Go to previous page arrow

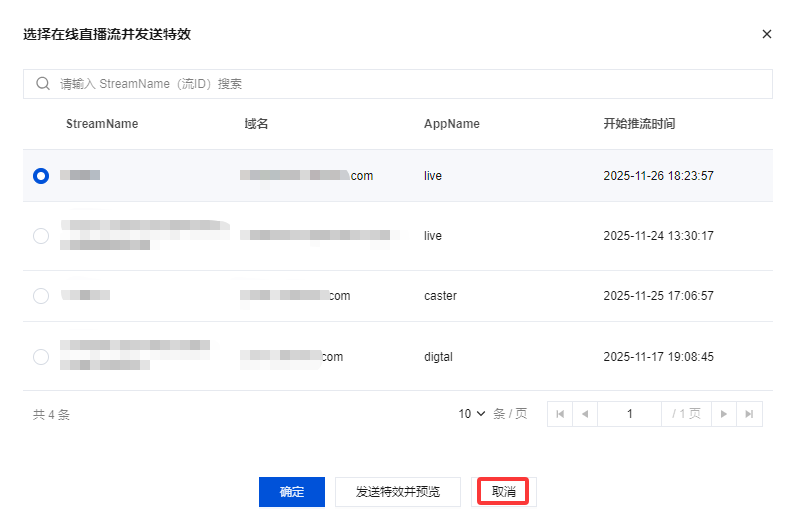pyautogui.click(x=585, y=414)
